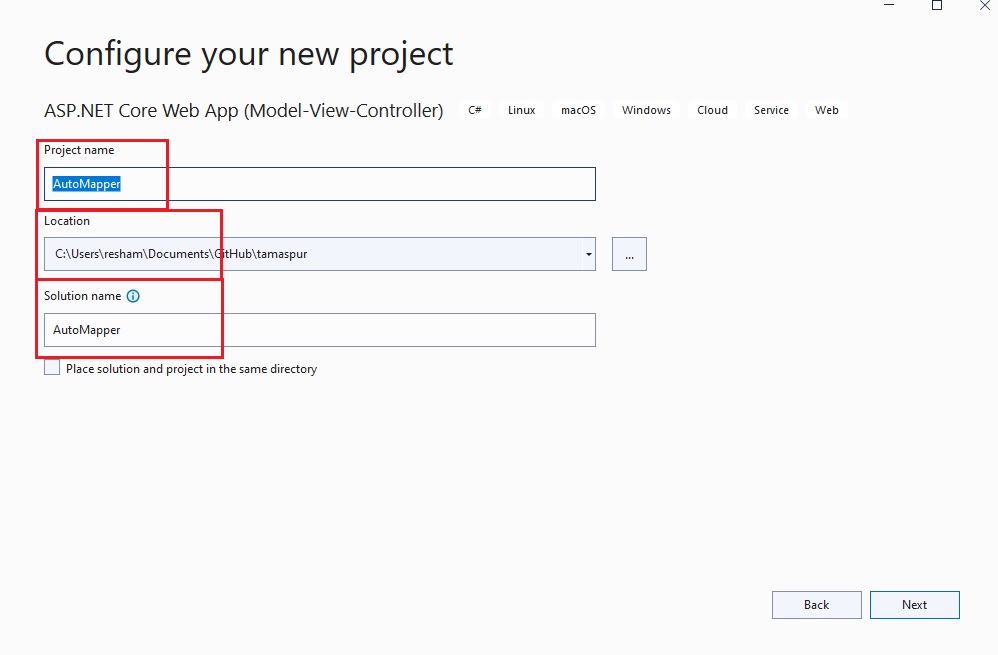Click the Windows tag
The width and height of the screenshot is (998, 655).
[x=646, y=110]
